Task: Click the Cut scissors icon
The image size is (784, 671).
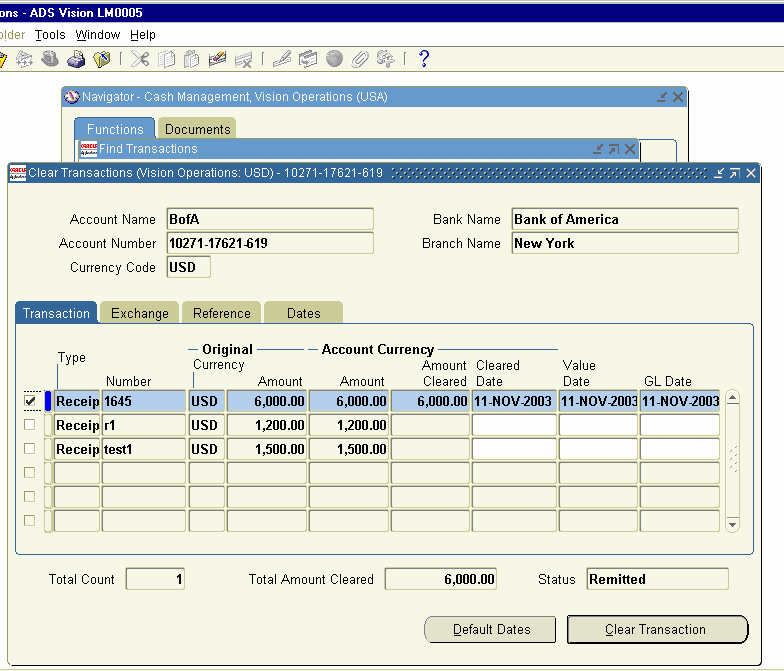Action: coord(140,59)
